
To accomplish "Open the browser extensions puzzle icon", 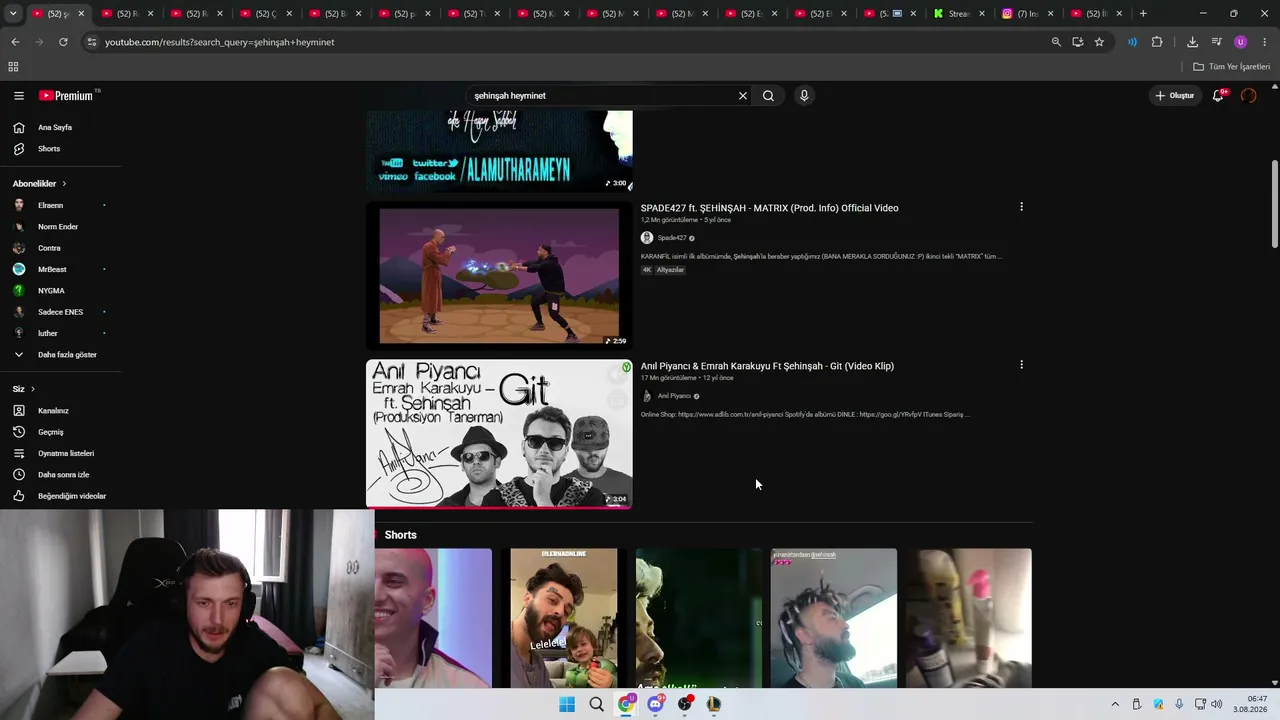I will click(1157, 42).
